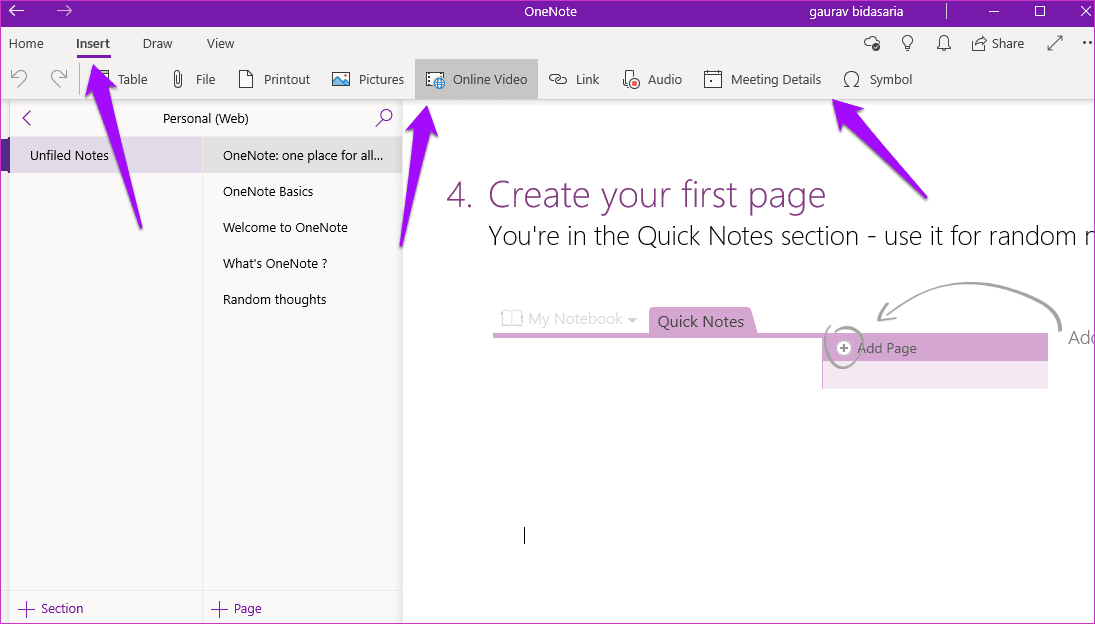Switch to the Home tab
The height and width of the screenshot is (624, 1095).
coord(26,43)
